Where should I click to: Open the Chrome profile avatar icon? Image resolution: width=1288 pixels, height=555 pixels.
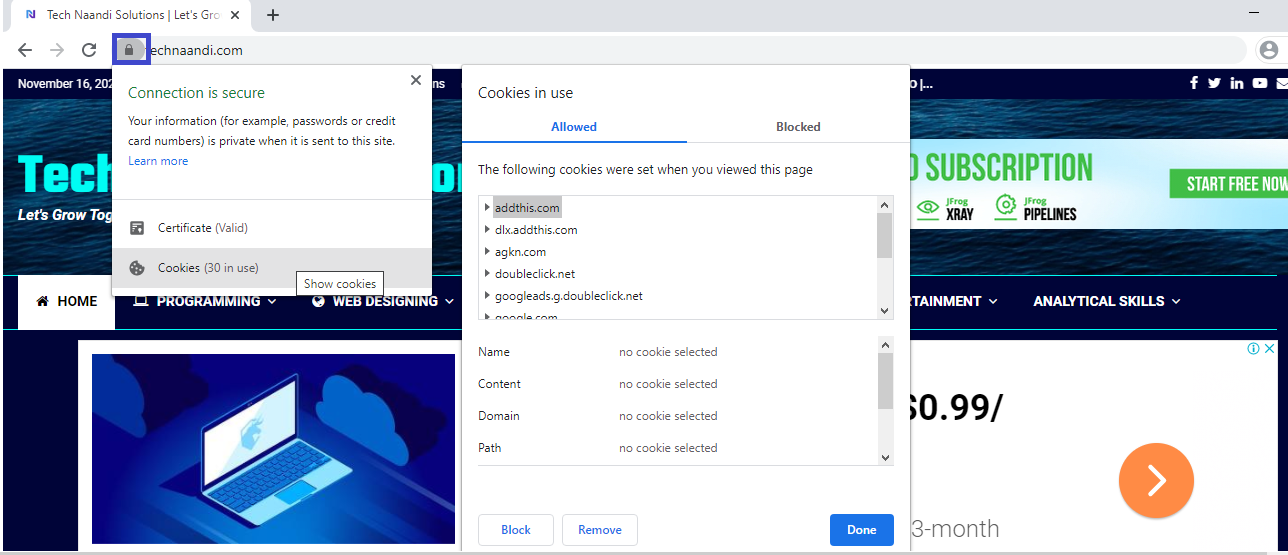(1269, 50)
